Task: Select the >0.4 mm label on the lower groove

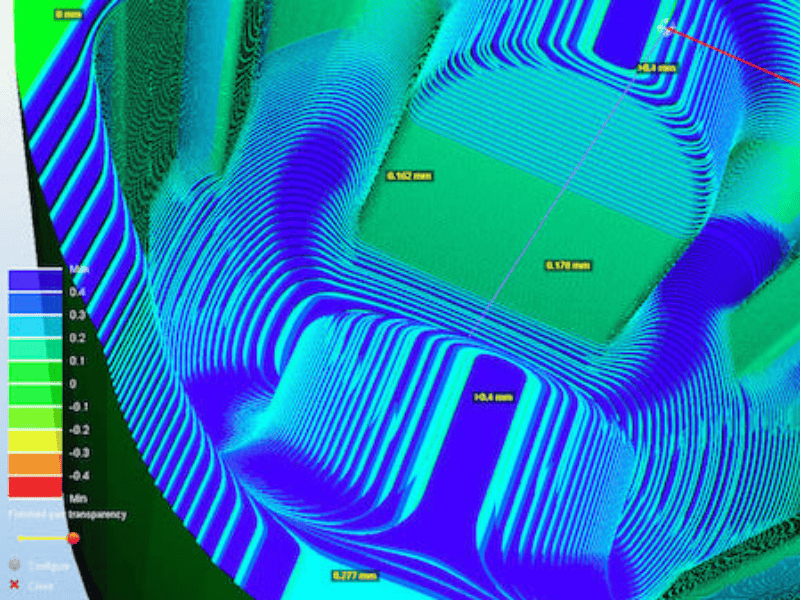Action: click(x=493, y=397)
